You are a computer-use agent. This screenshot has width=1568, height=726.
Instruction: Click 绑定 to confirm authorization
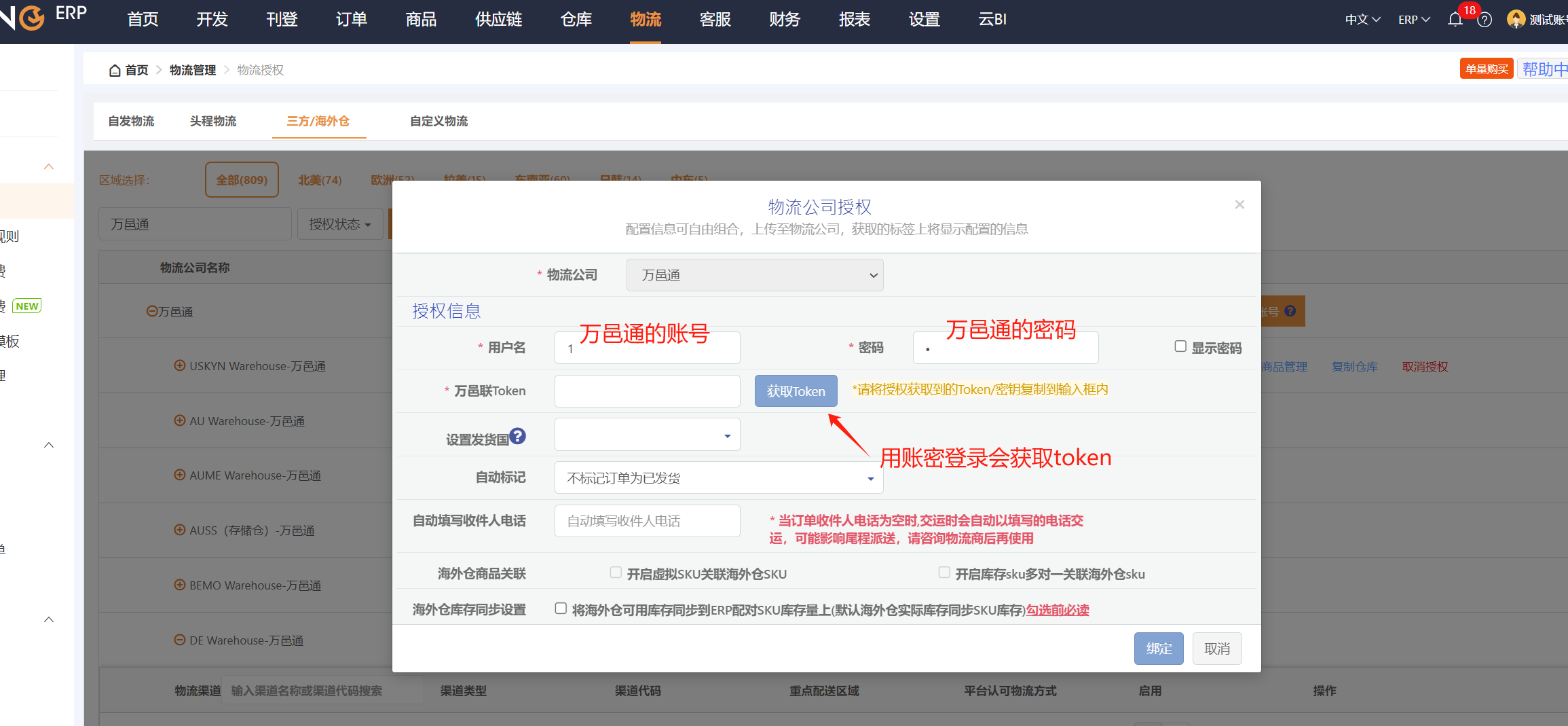tap(1158, 648)
